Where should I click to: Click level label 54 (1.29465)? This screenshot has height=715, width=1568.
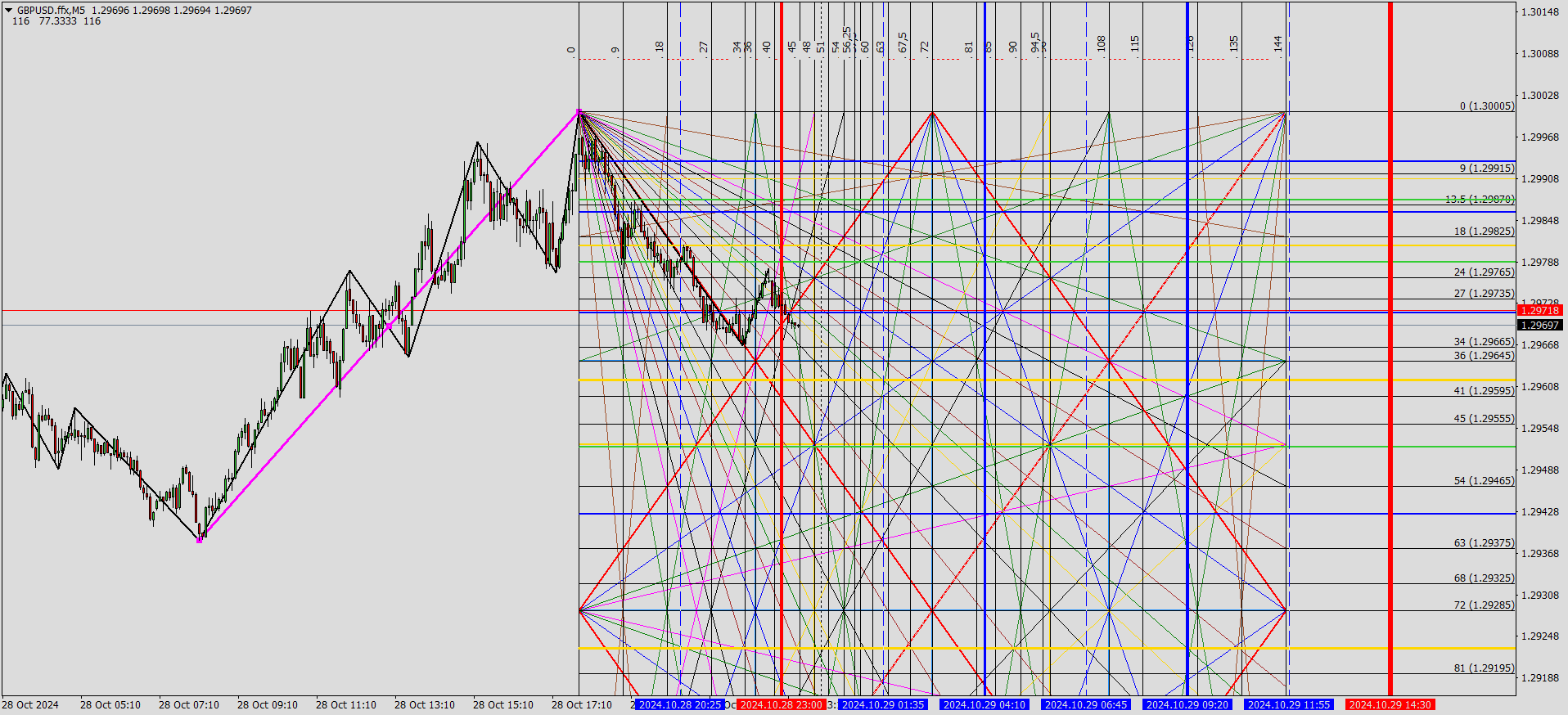[x=1484, y=481]
